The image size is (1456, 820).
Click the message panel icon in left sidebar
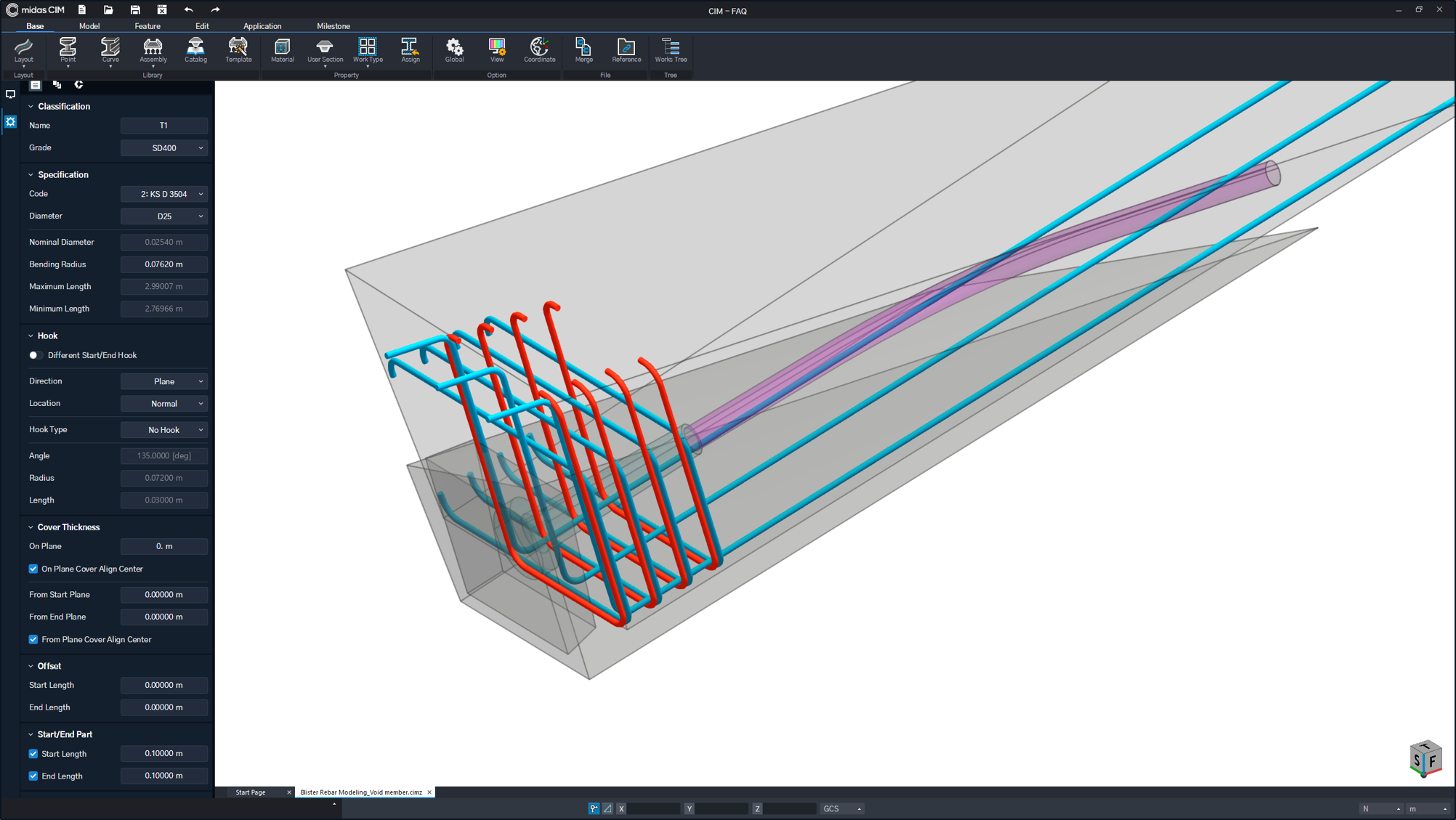pyautogui.click(x=10, y=94)
